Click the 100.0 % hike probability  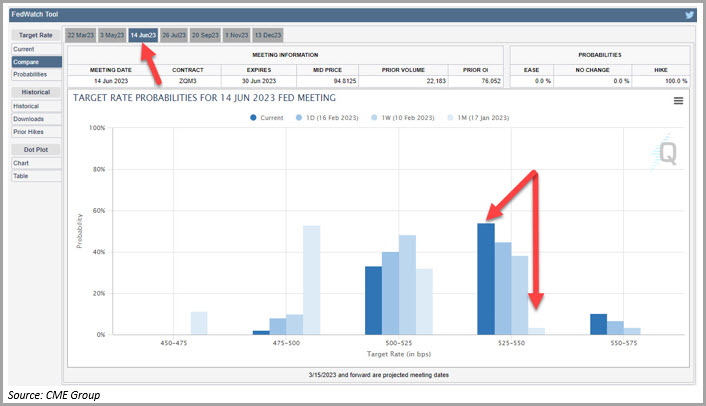[676, 81]
